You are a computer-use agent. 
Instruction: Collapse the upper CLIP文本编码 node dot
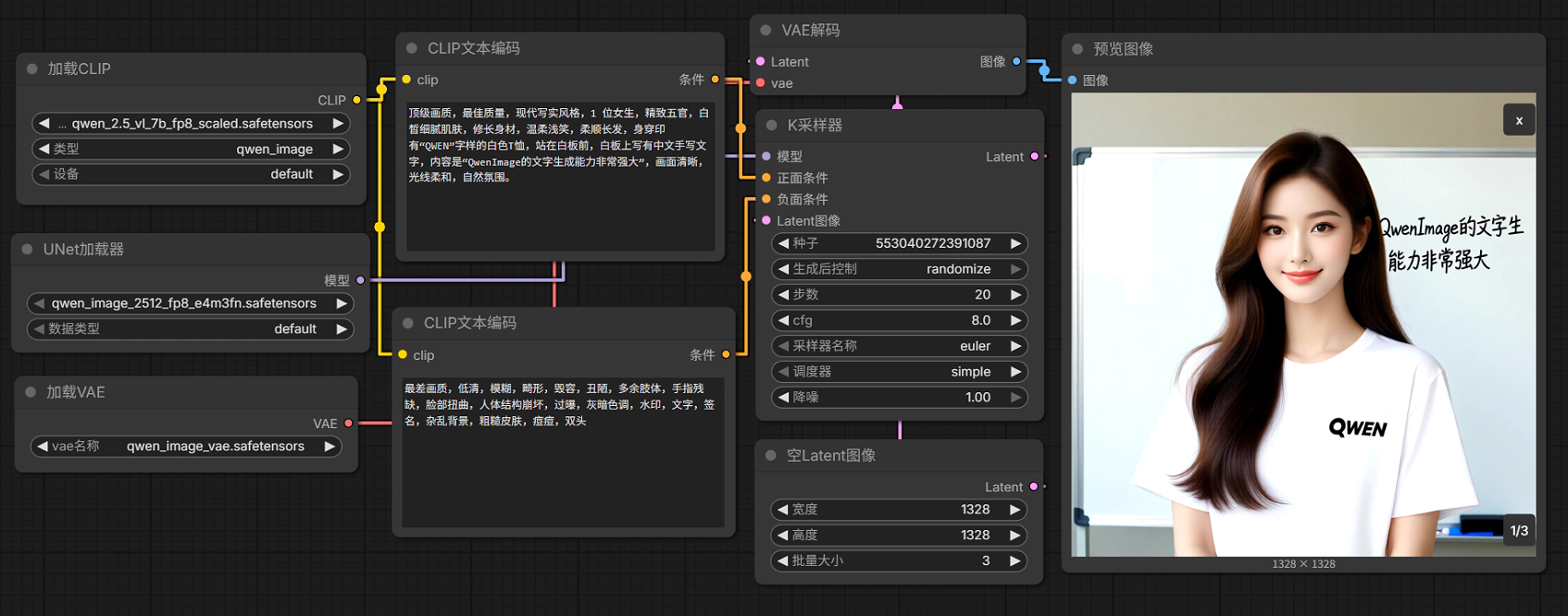(412, 48)
